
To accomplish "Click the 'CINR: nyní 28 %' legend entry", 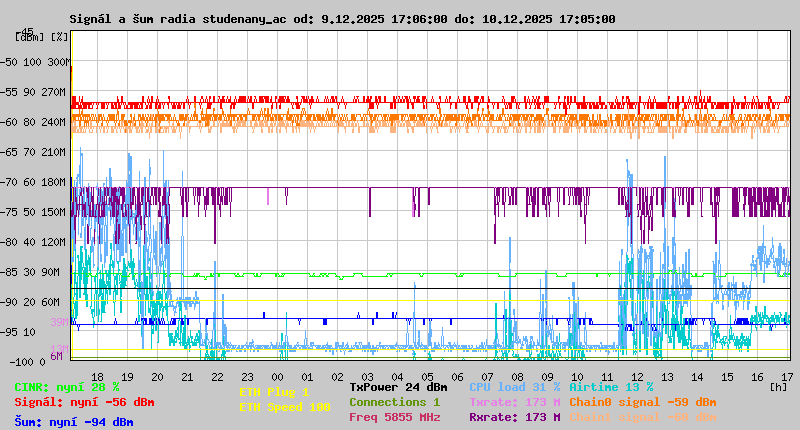I will click(67, 388).
